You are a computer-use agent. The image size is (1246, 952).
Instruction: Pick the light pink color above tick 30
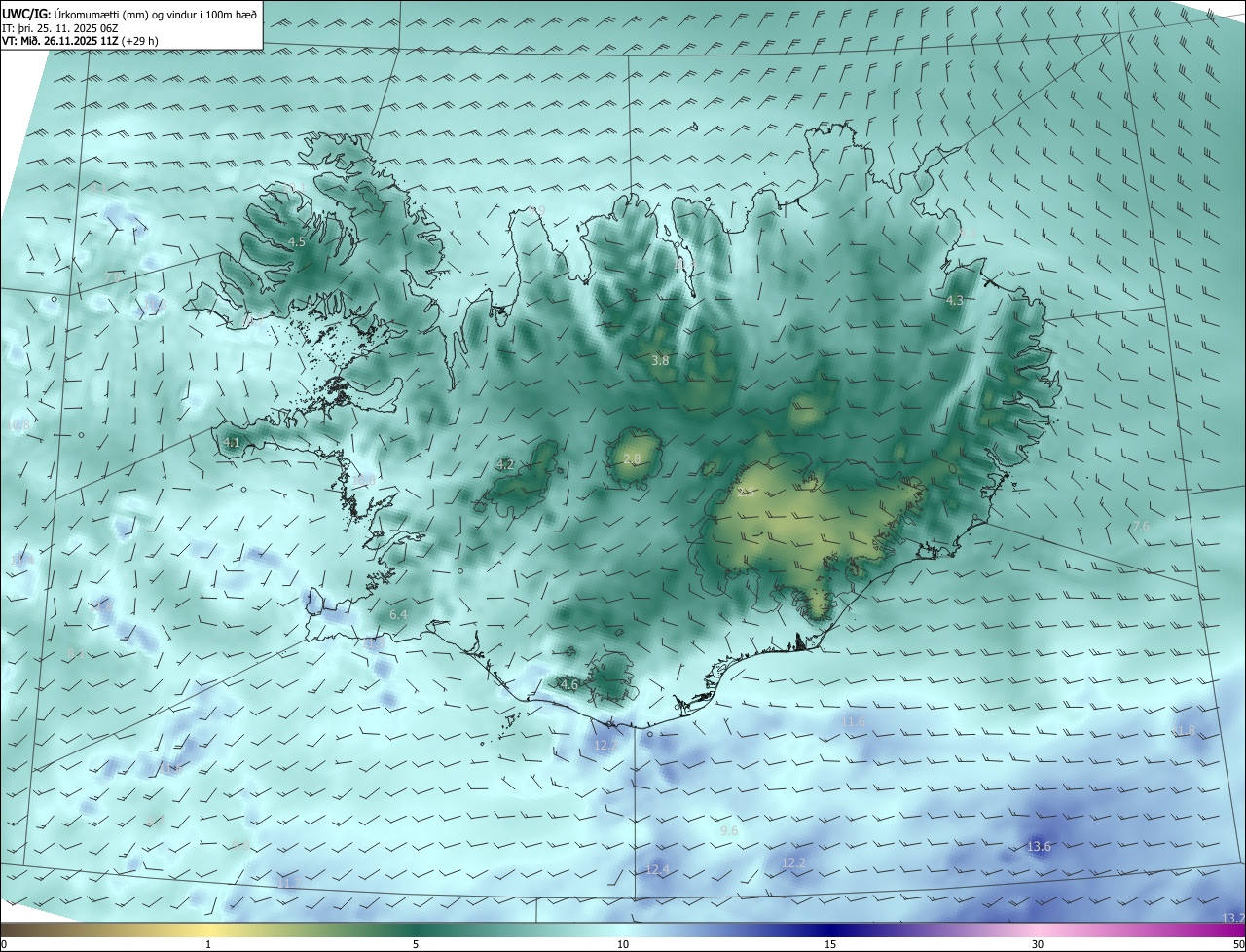pyautogui.click(x=1038, y=930)
